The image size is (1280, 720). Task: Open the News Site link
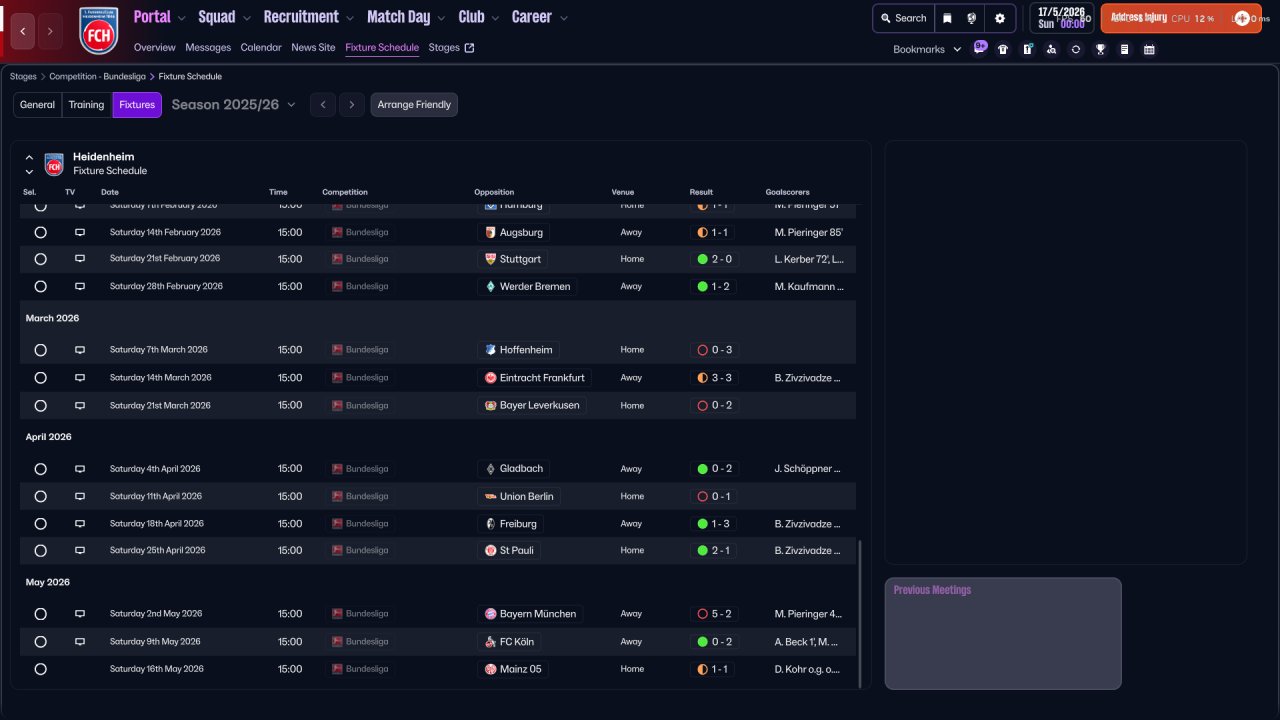pos(313,47)
